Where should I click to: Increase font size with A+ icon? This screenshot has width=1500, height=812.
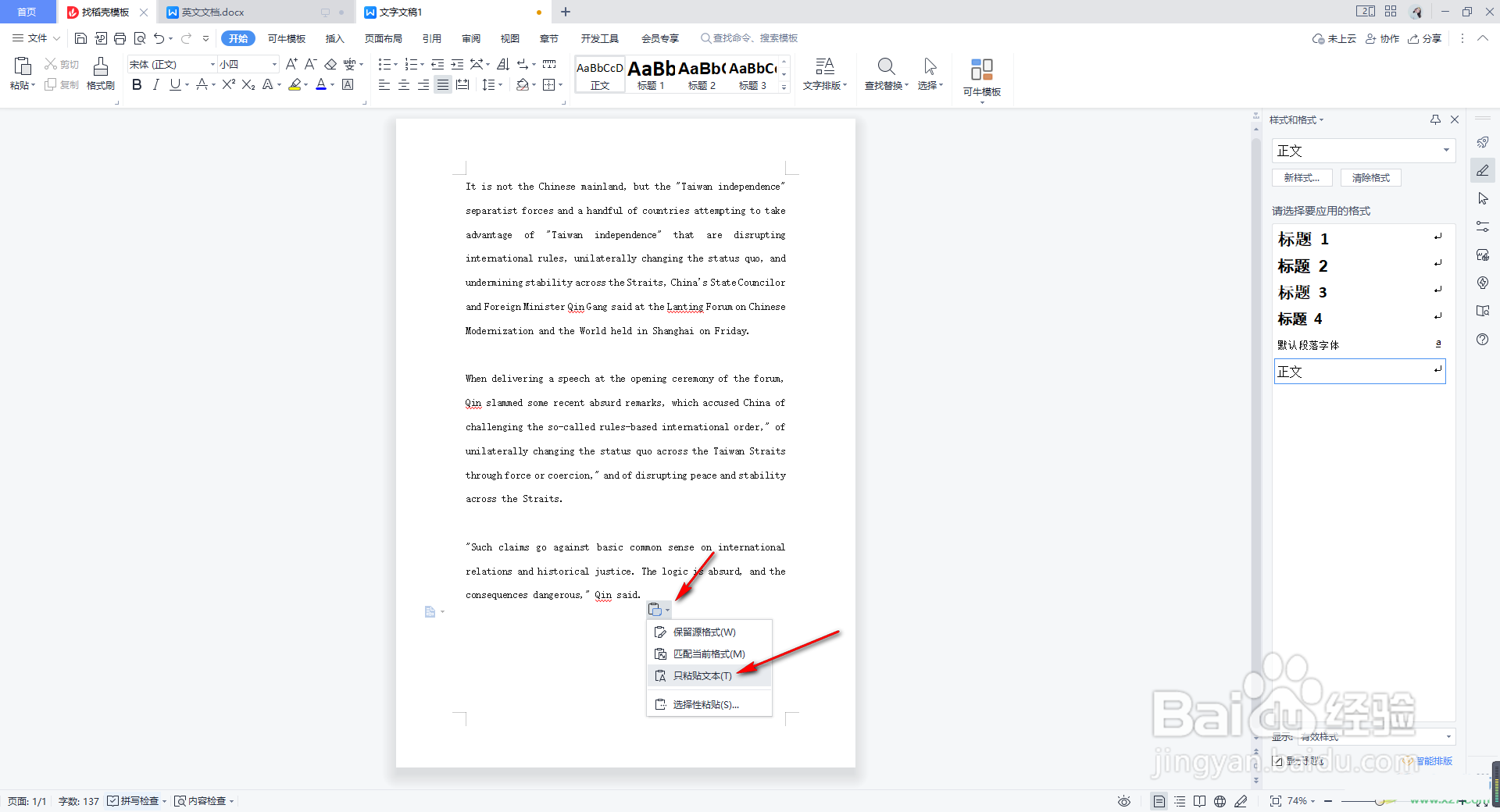pyautogui.click(x=291, y=64)
